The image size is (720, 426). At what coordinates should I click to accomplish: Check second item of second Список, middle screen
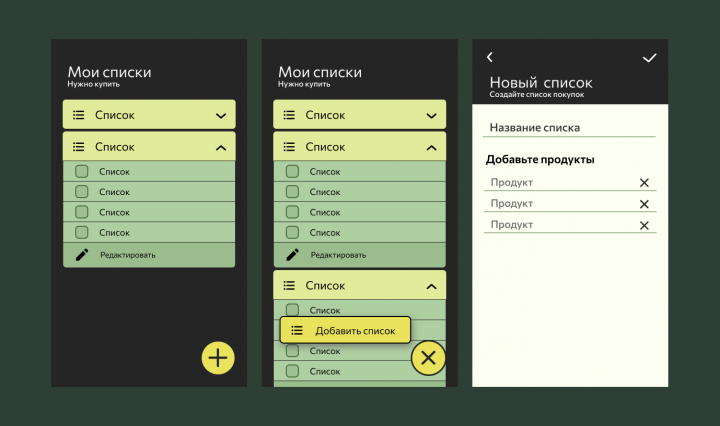[x=292, y=191]
